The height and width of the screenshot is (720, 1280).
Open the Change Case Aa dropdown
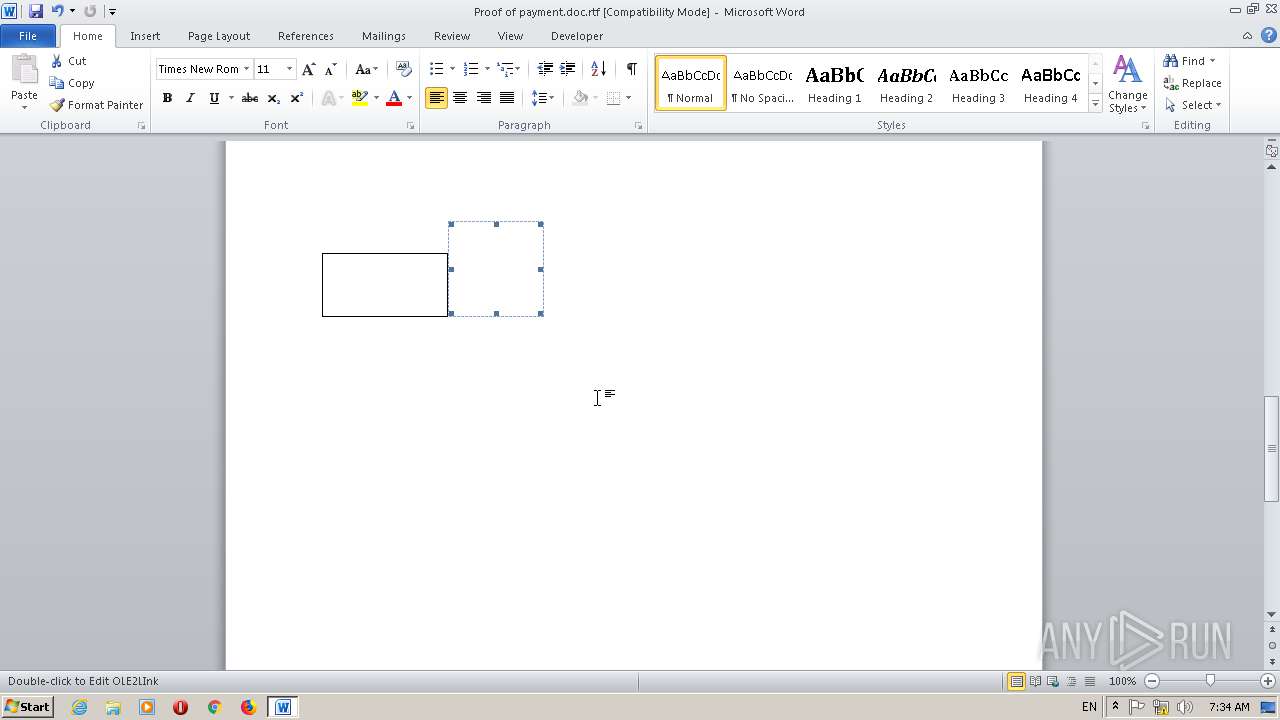(x=366, y=69)
